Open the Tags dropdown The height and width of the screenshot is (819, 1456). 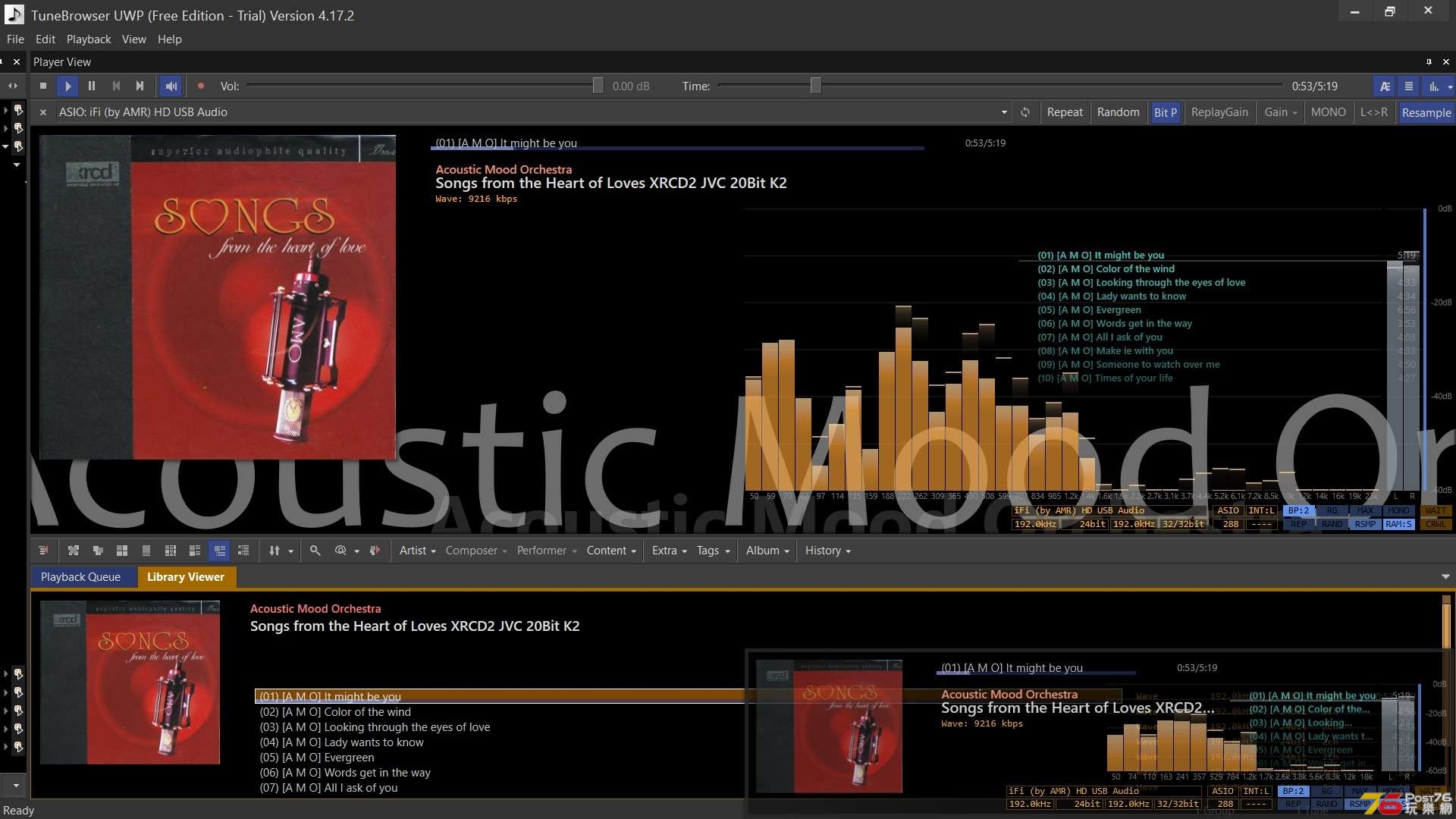pos(714,551)
